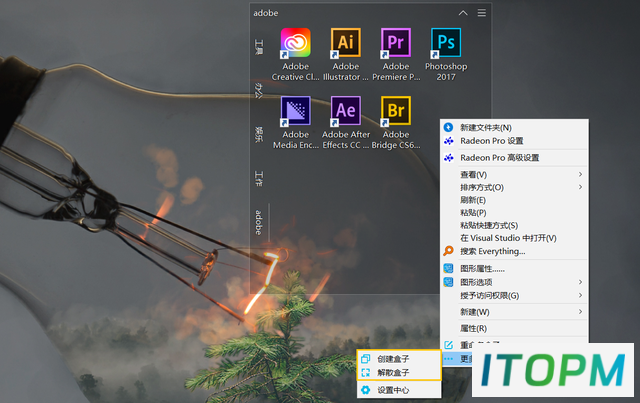
Task: Launch Adobe After Effects CC shortcut
Action: 346,122
